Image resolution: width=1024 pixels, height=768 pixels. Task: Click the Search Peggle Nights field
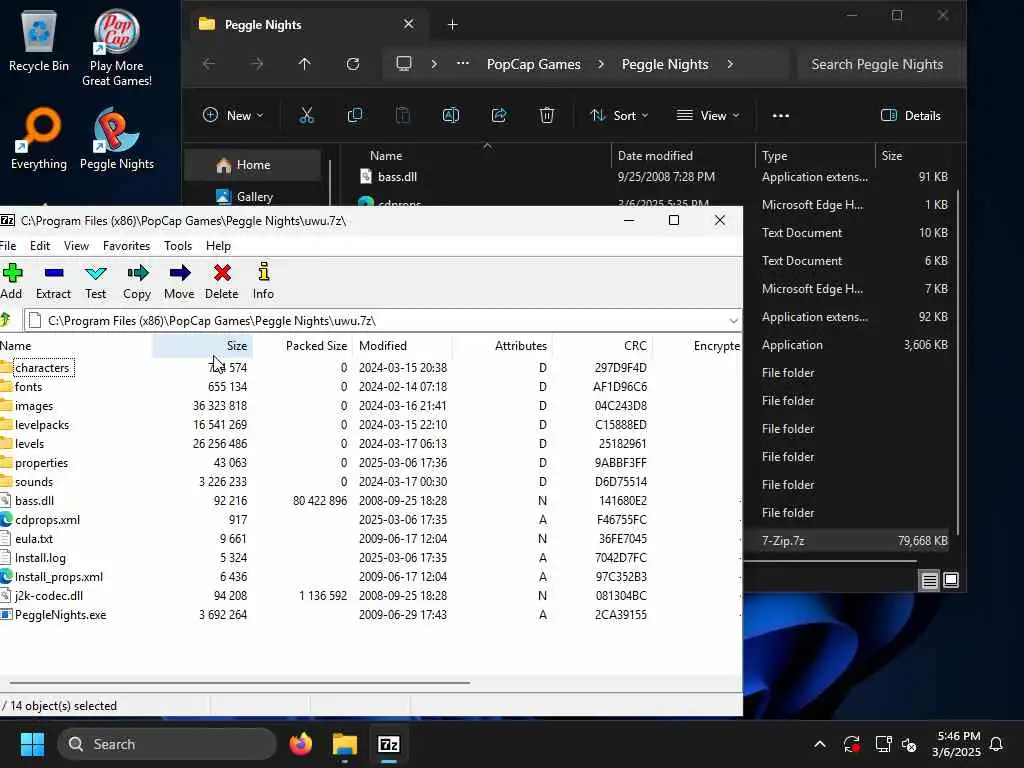[880, 64]
